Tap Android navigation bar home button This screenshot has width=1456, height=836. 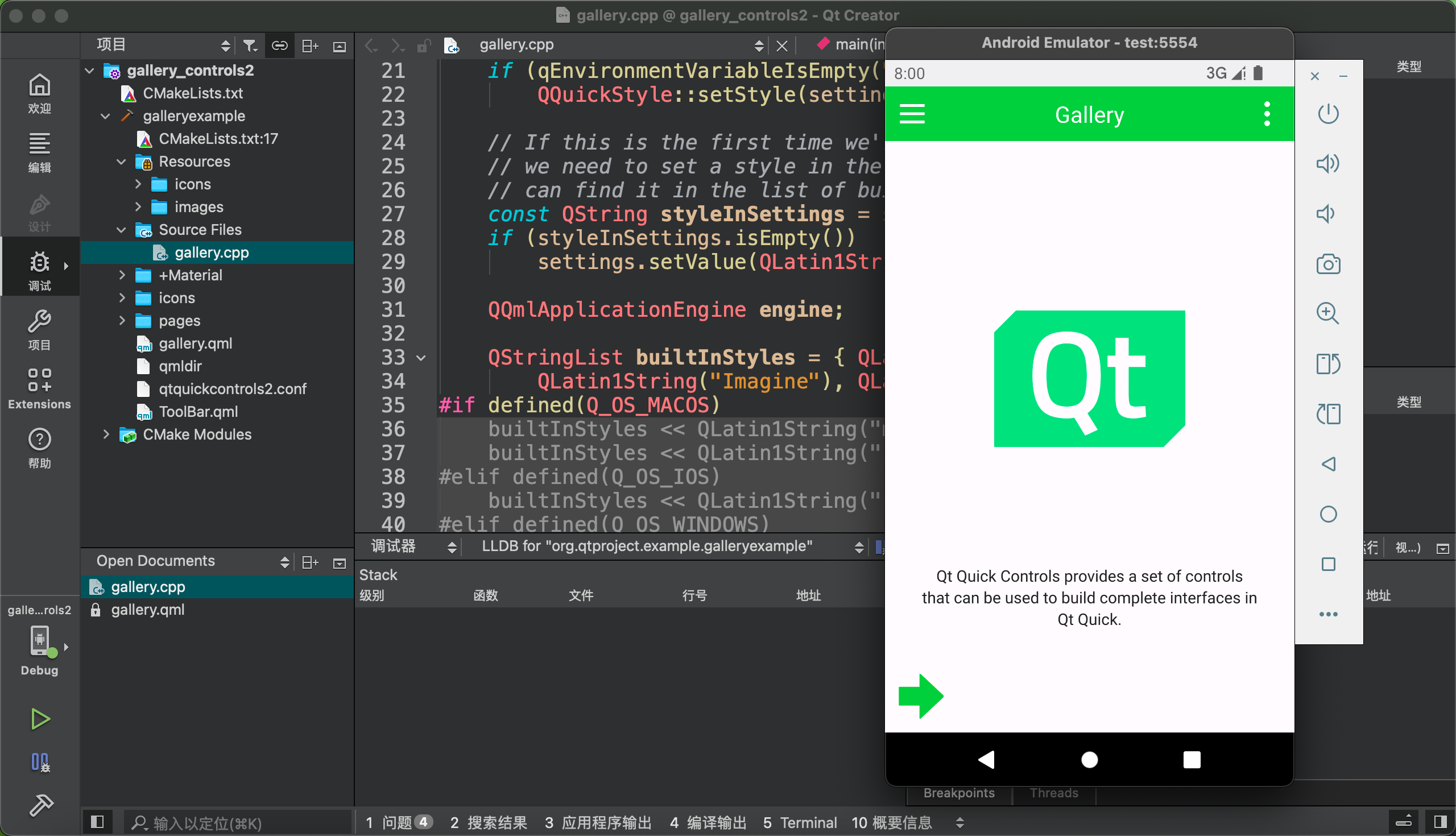[1089, 760]
